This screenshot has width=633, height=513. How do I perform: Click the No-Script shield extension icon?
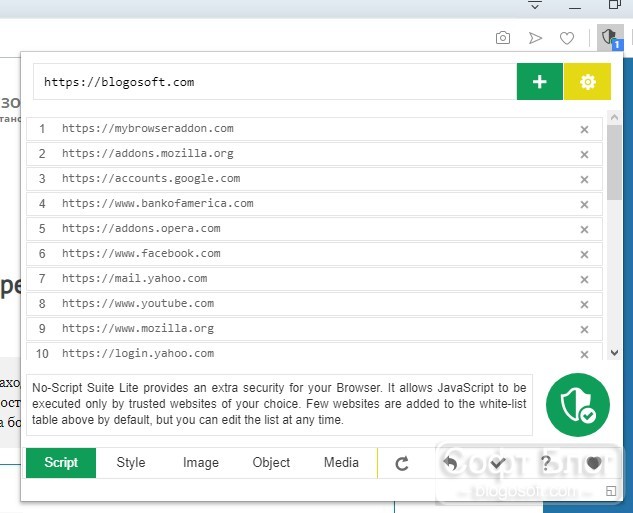(610, 38)
